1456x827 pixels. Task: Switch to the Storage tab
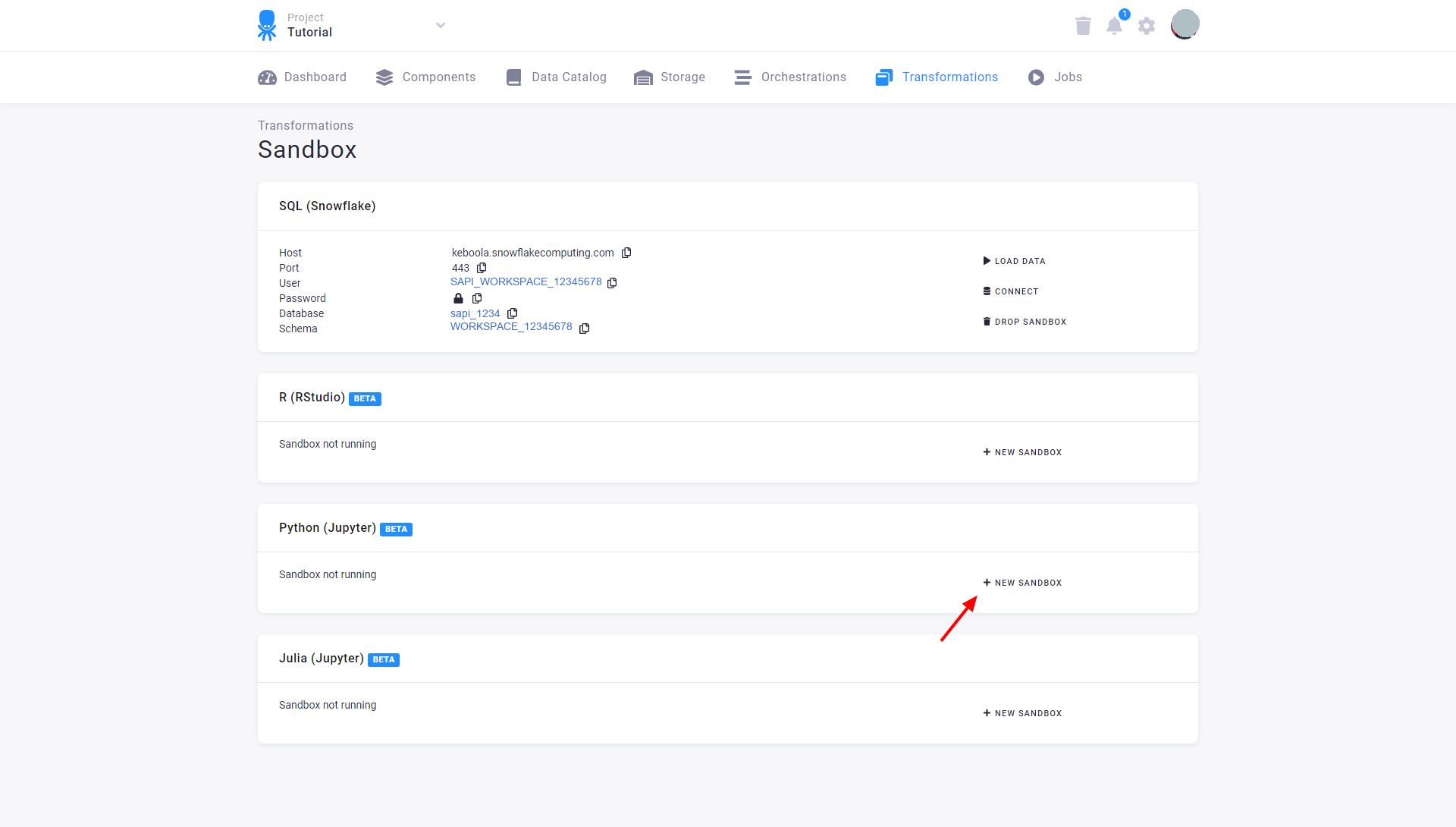[670, 77]
